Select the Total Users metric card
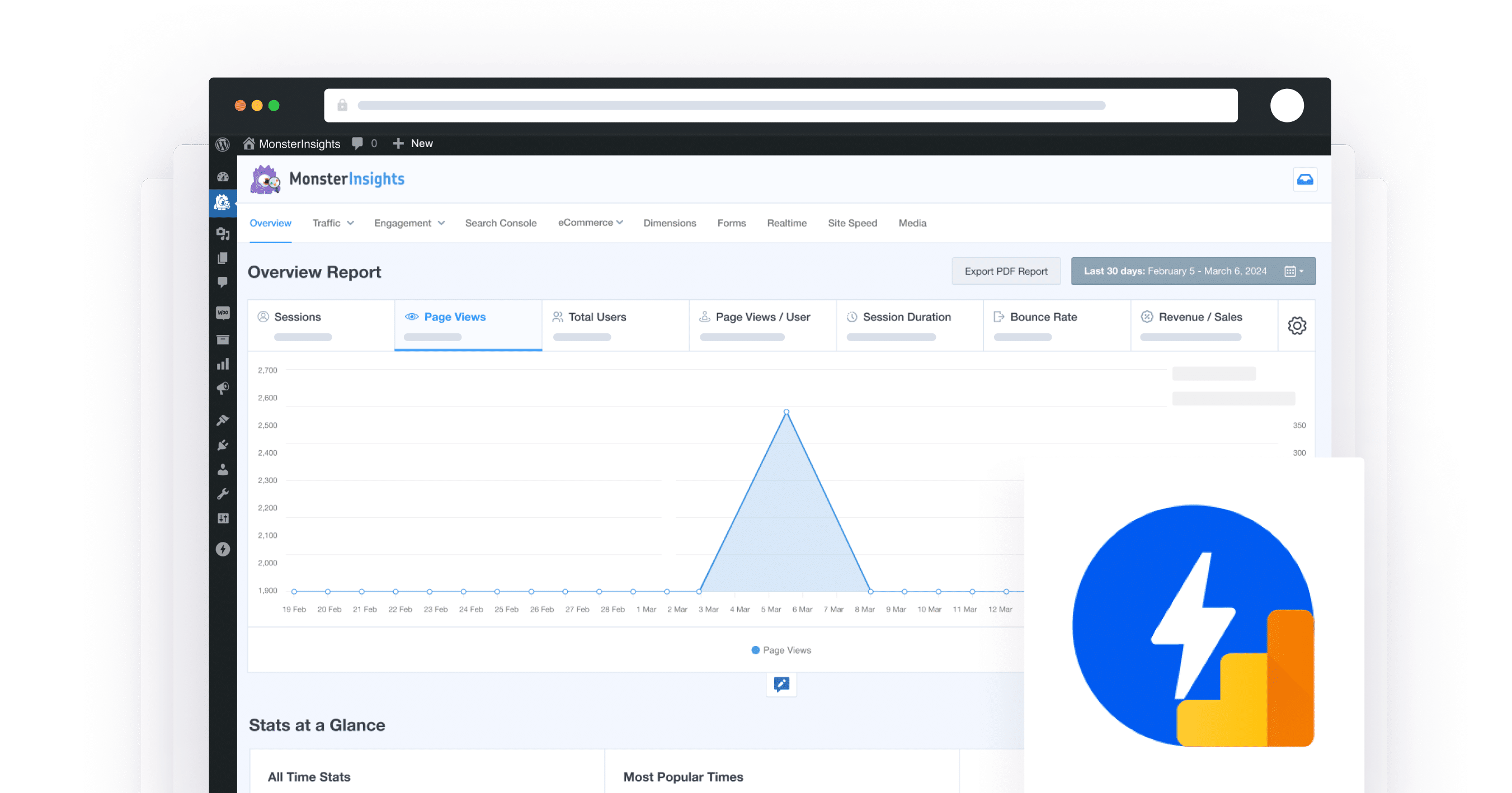Screen dimensions: 1512x793 click(x=615, y=325)
